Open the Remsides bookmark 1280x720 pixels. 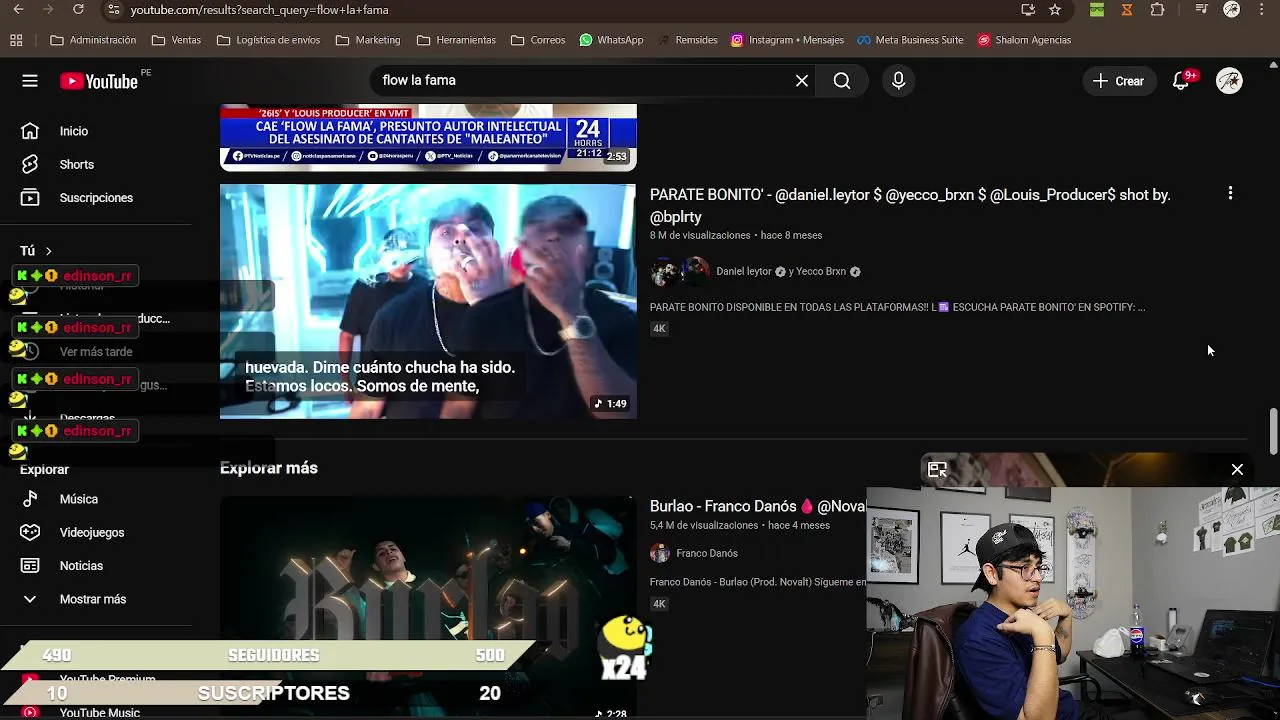click(687, 40)
